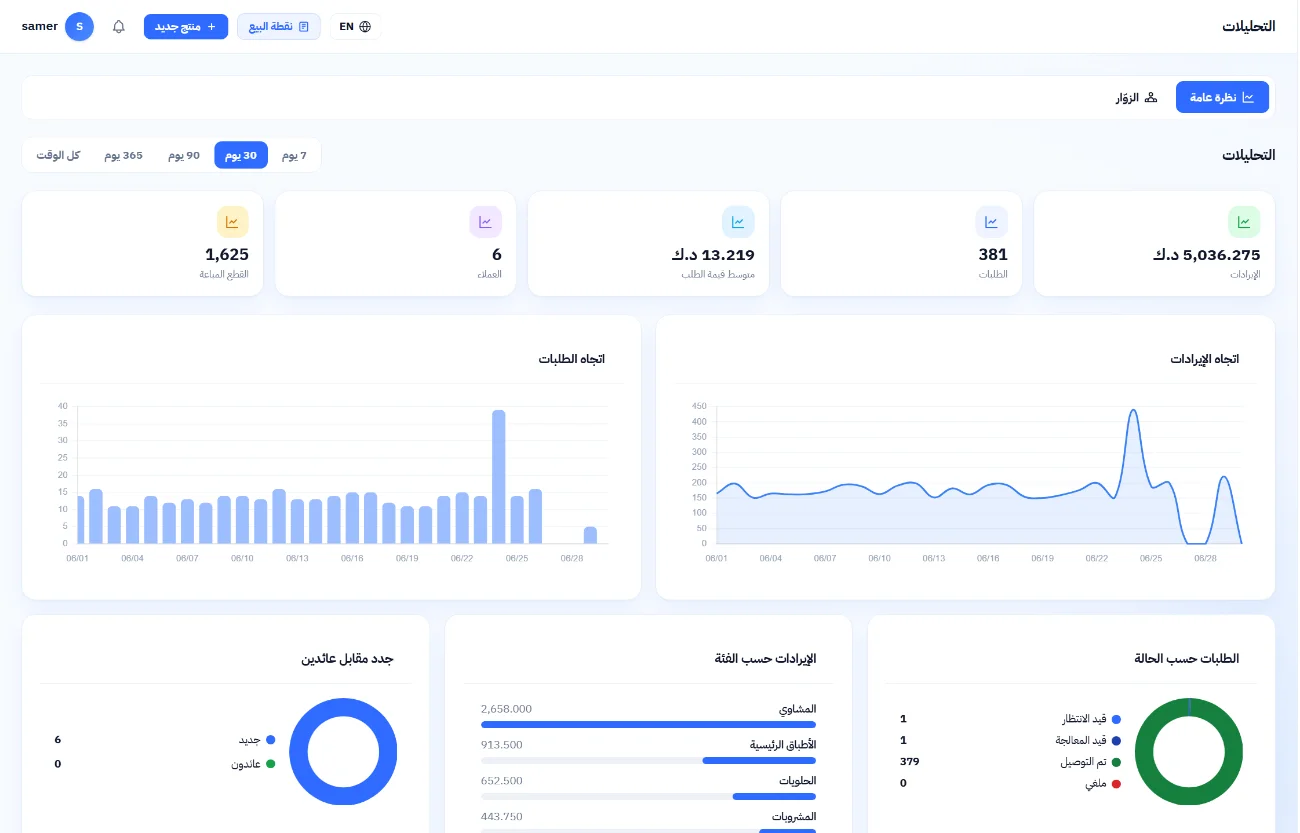Click the orders by status donut chart

click(1189, 751)
